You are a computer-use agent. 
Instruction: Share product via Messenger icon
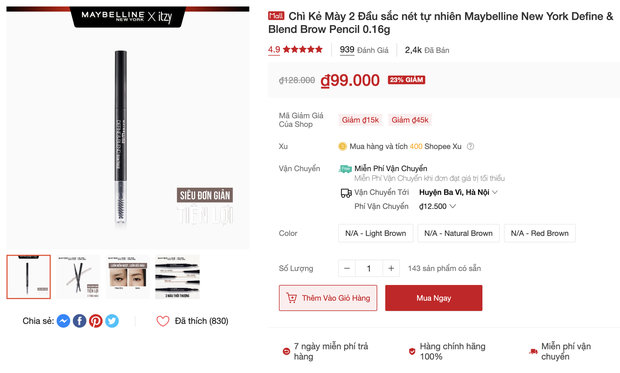(63, 321)
